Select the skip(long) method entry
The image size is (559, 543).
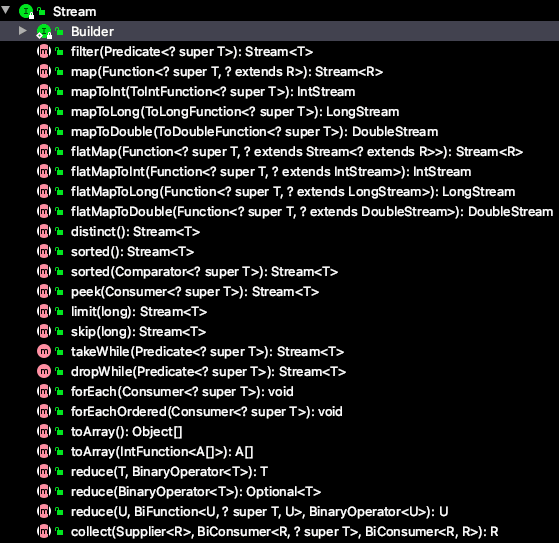[x=138, y=332]
